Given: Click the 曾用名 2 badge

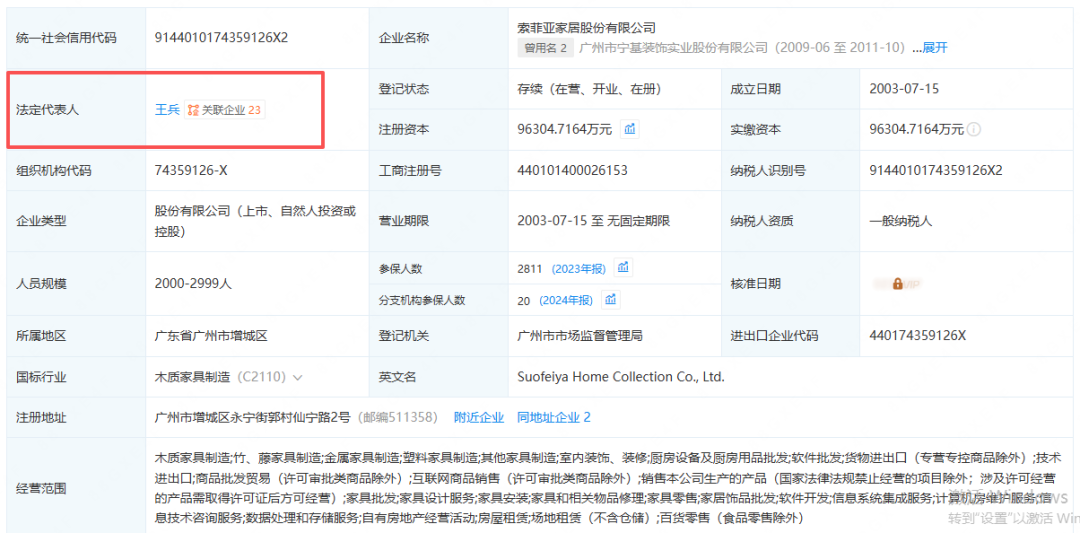Looking at the screenshot, I should pyautogui.click(x=545, y=48).
